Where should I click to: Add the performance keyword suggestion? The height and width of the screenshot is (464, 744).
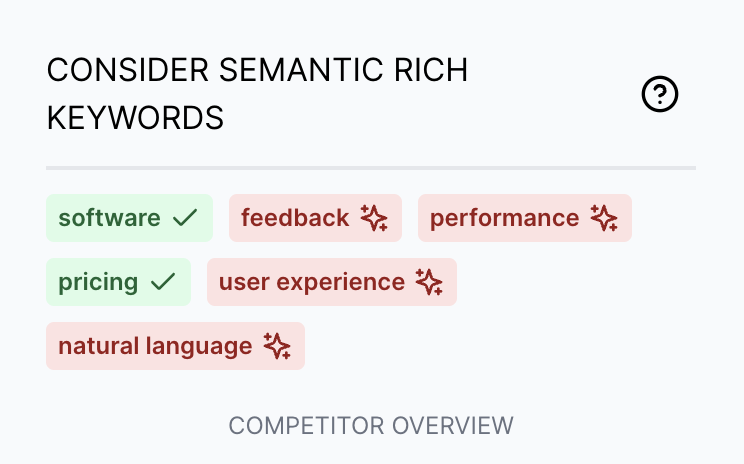pos(525,218)
